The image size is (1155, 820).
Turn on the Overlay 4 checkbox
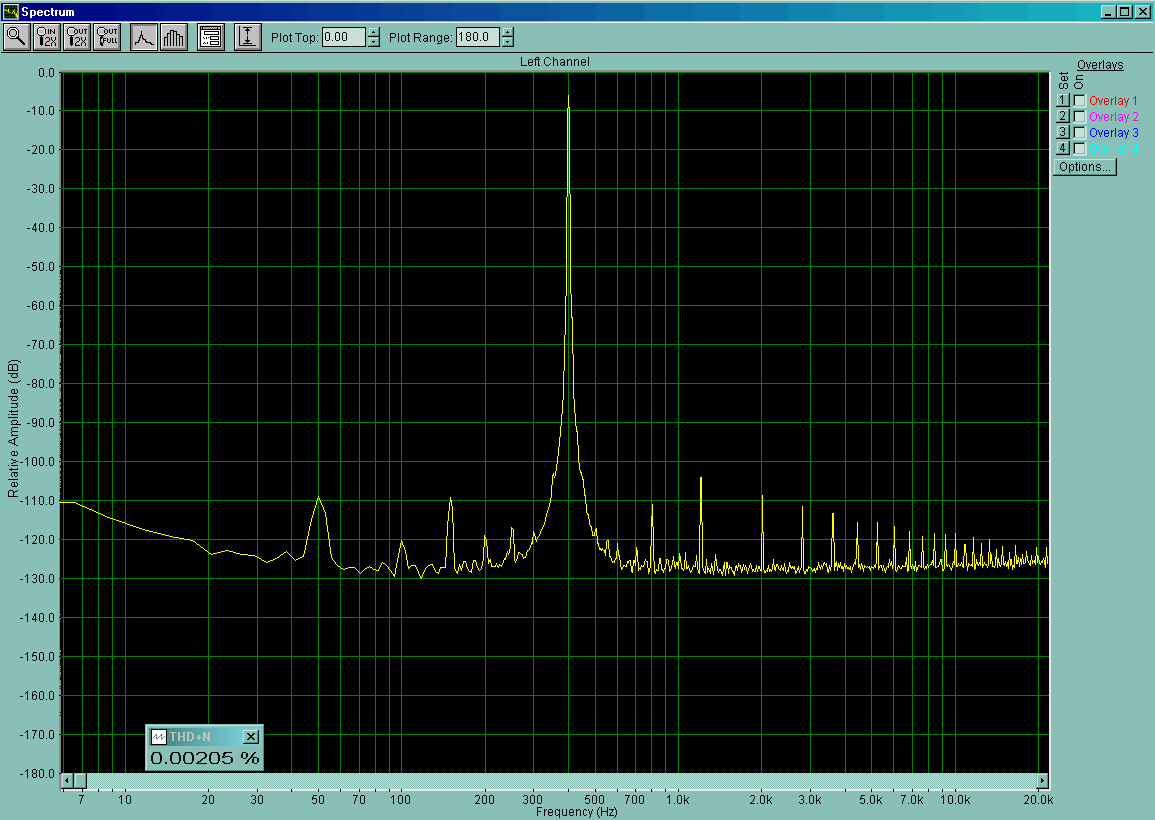click(1080, 149)
